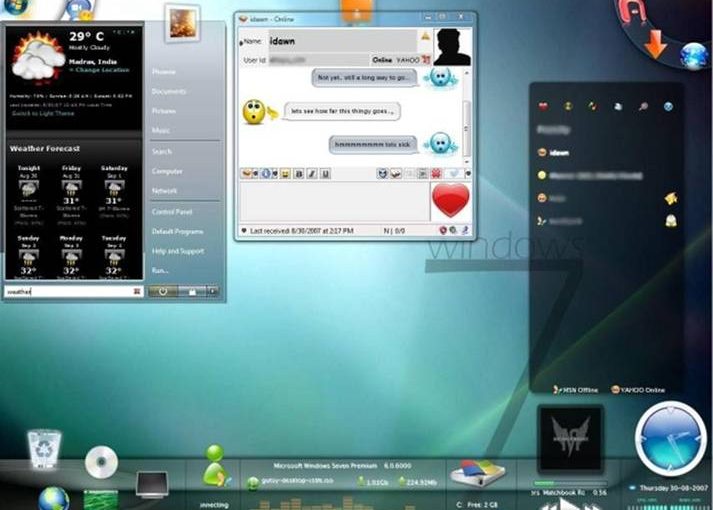Toggle Underline formatting in chat toolbar
This screenshot has width=713, height=510.
pyautogui.click(x=325, y=174)
